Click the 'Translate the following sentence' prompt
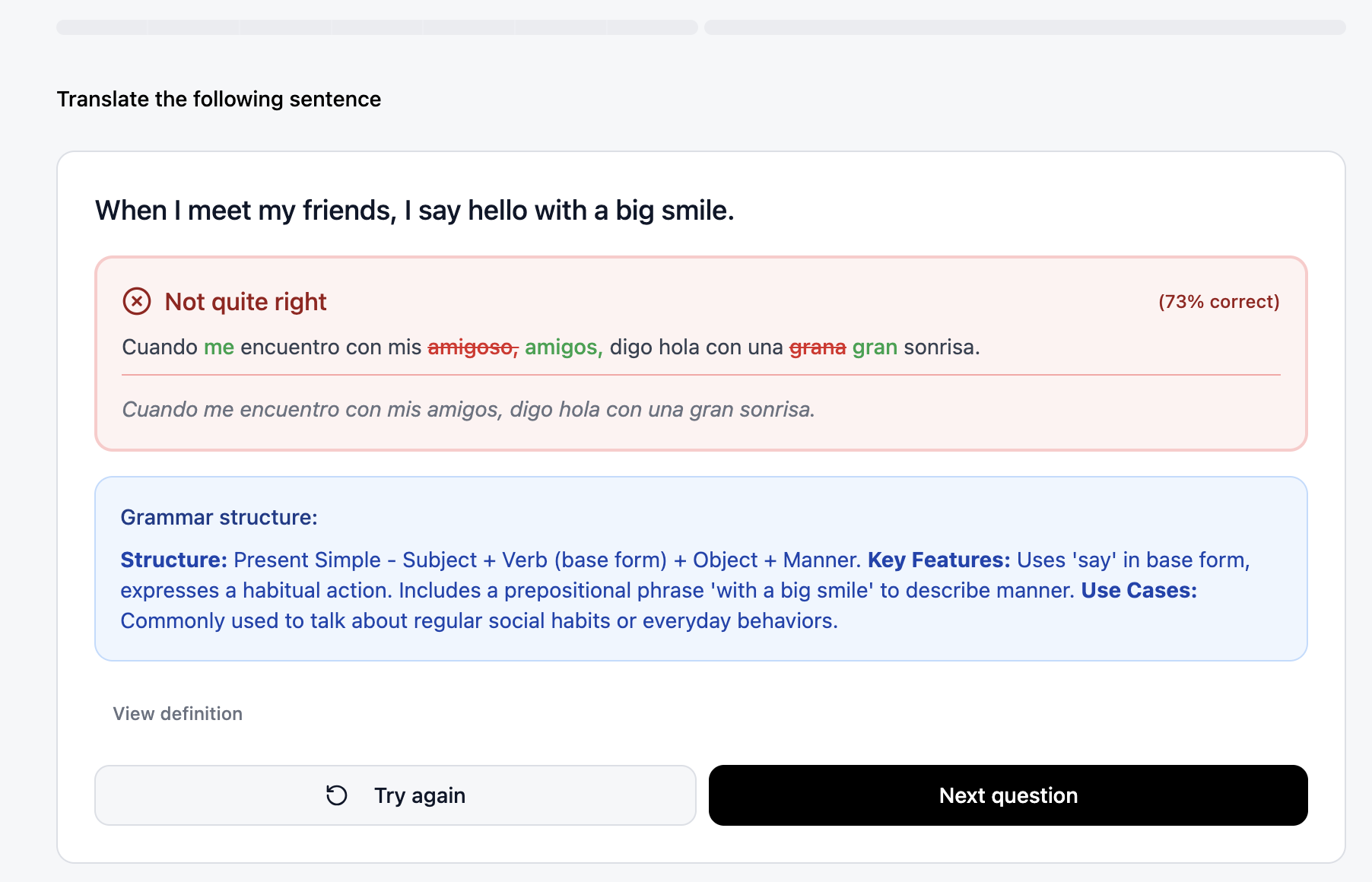 pyautogui.click(x=219, y=99)
